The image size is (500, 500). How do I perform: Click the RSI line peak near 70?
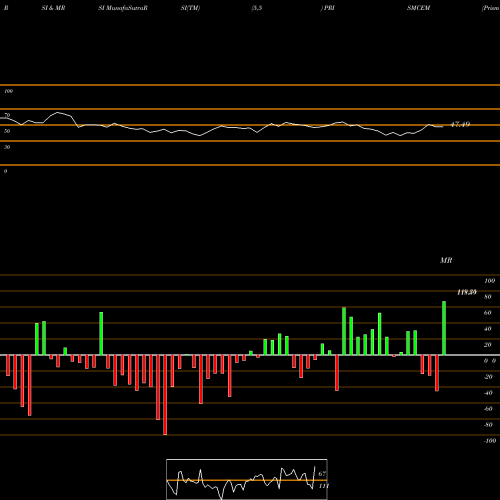(58, 113)
